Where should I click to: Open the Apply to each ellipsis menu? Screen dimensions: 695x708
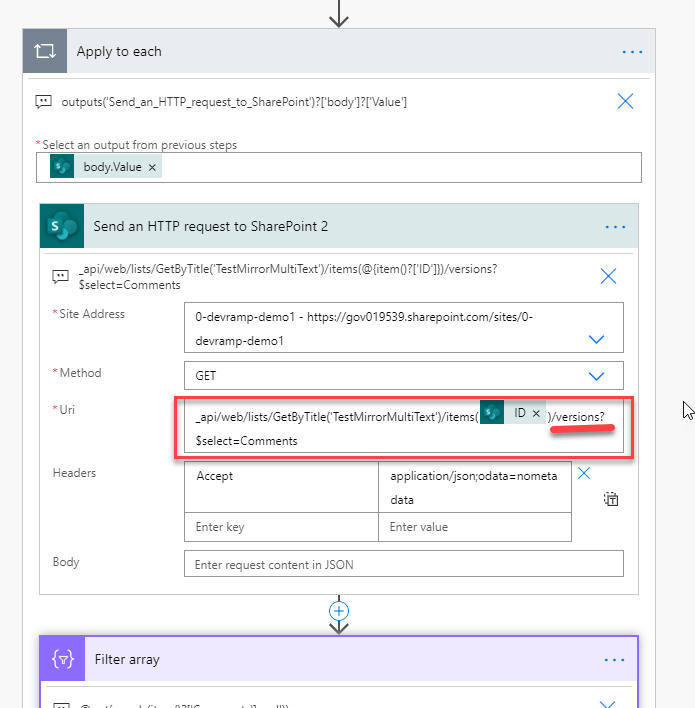point(632,52)
